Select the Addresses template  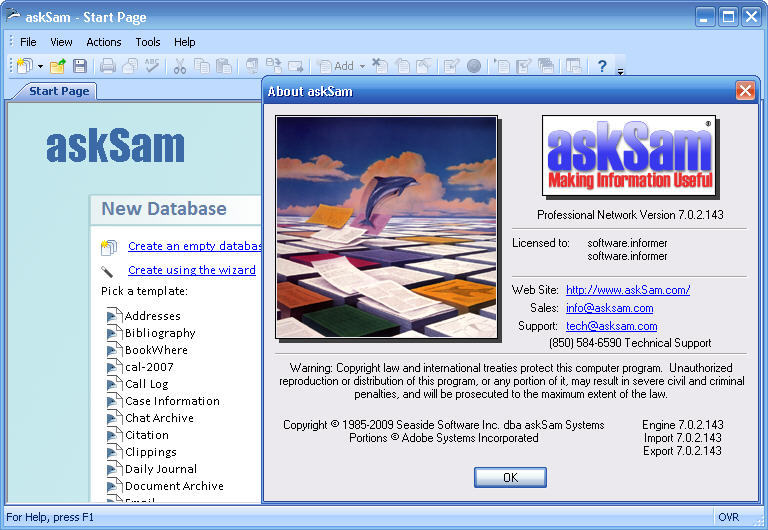pos(152,316)
